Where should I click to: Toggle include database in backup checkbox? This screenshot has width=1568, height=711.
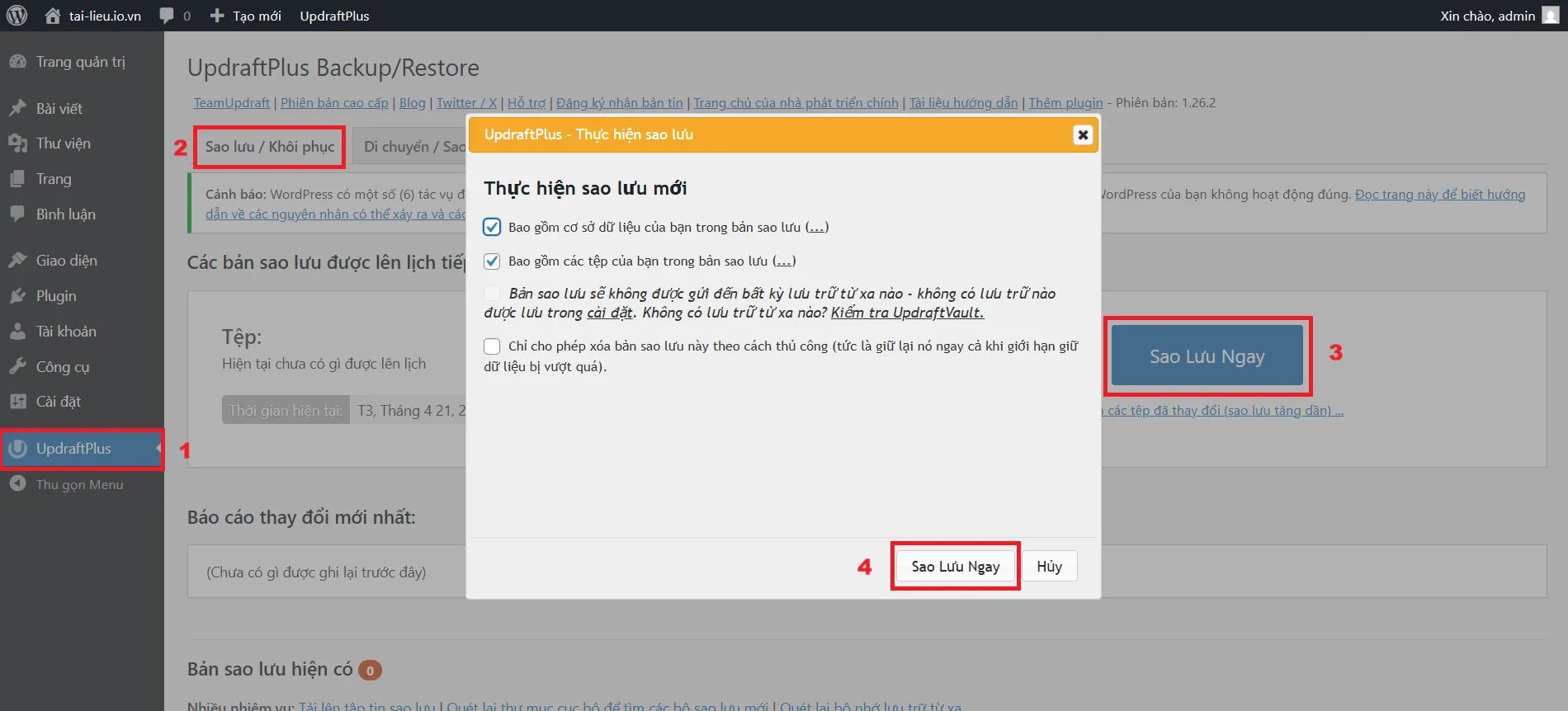point(492,227)
